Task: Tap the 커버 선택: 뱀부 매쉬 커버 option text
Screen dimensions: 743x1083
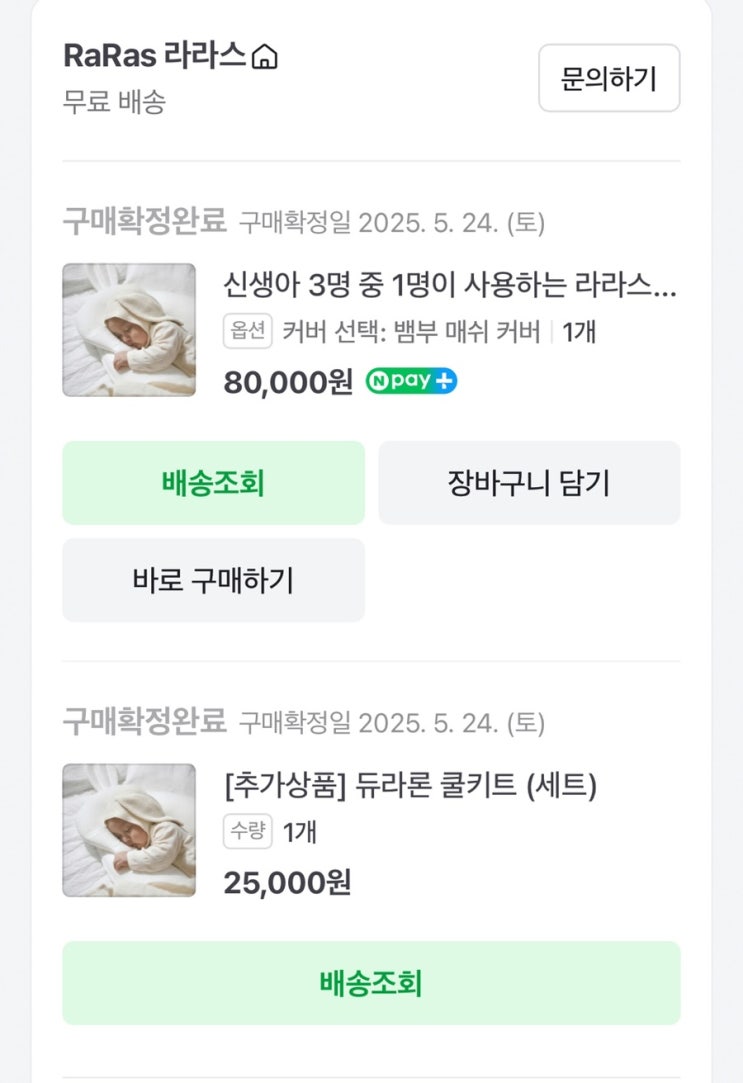Action: 411,332
